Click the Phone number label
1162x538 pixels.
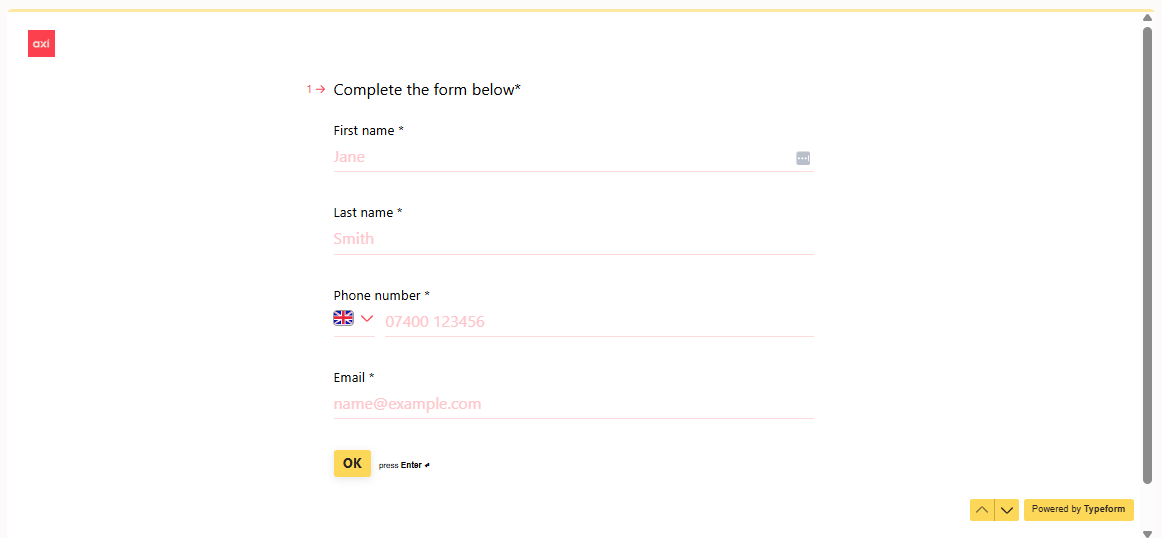pyautogui.click(x=381, y=296)
